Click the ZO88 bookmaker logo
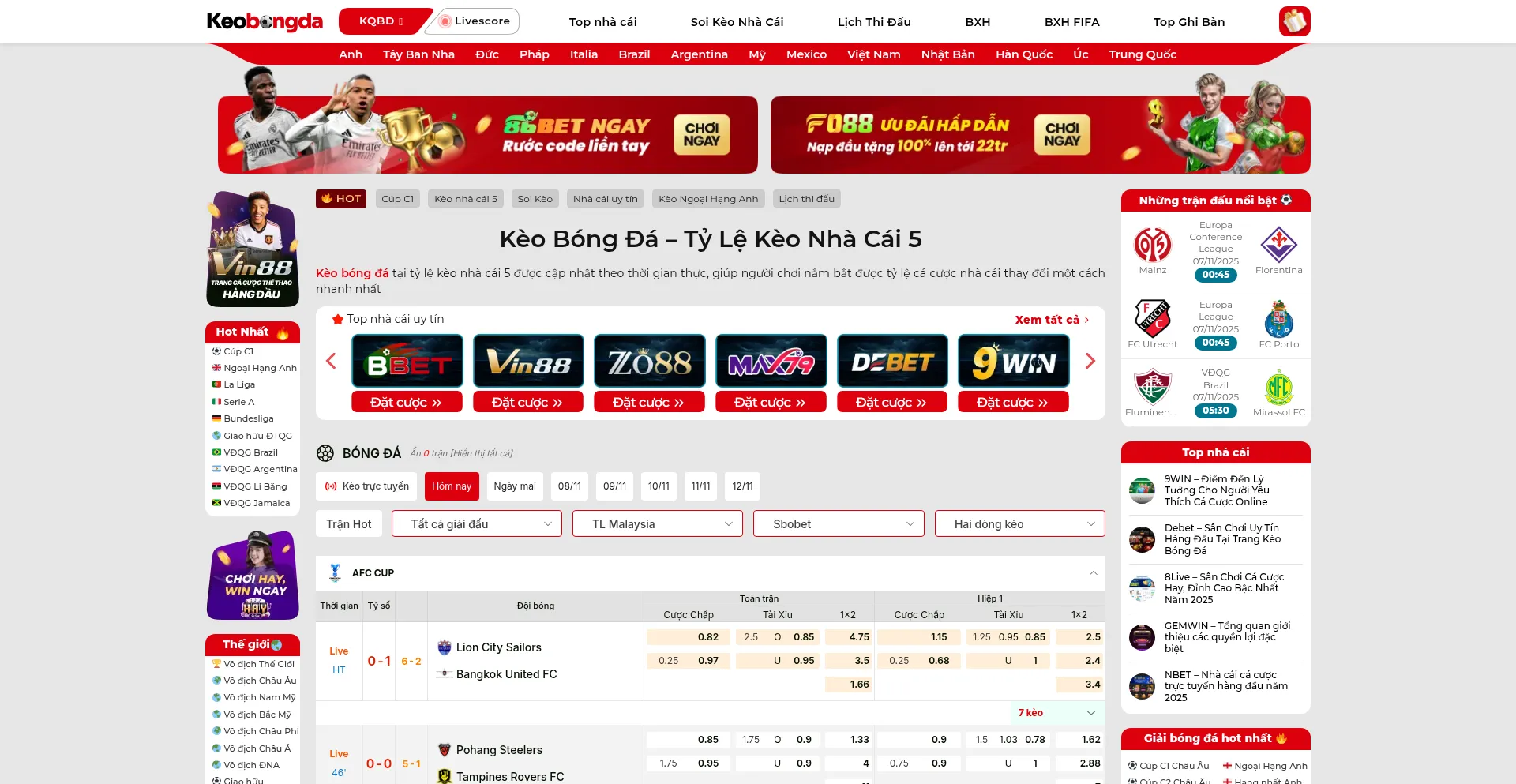The width and height of the screenshot is (1516, 784). tap(650, 361)
